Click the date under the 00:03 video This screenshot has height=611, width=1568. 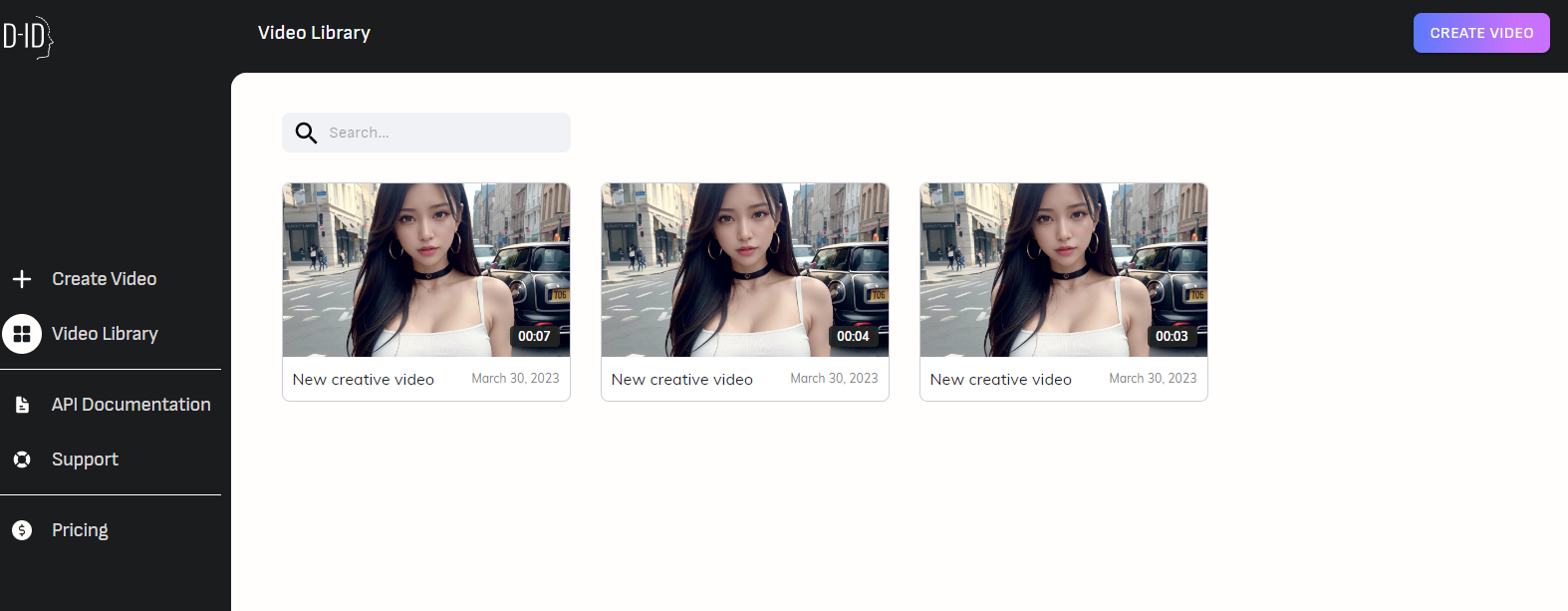(x=1153, y=379)
